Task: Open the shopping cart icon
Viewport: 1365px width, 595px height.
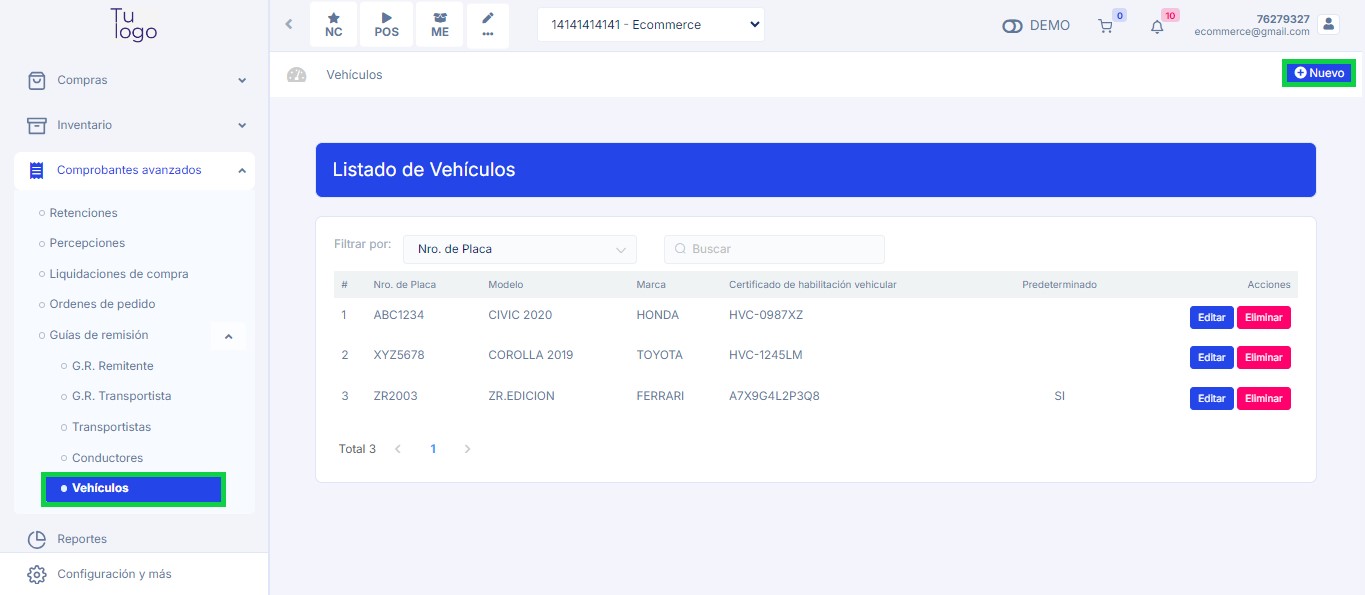Action: click(x=1105, y=27)
